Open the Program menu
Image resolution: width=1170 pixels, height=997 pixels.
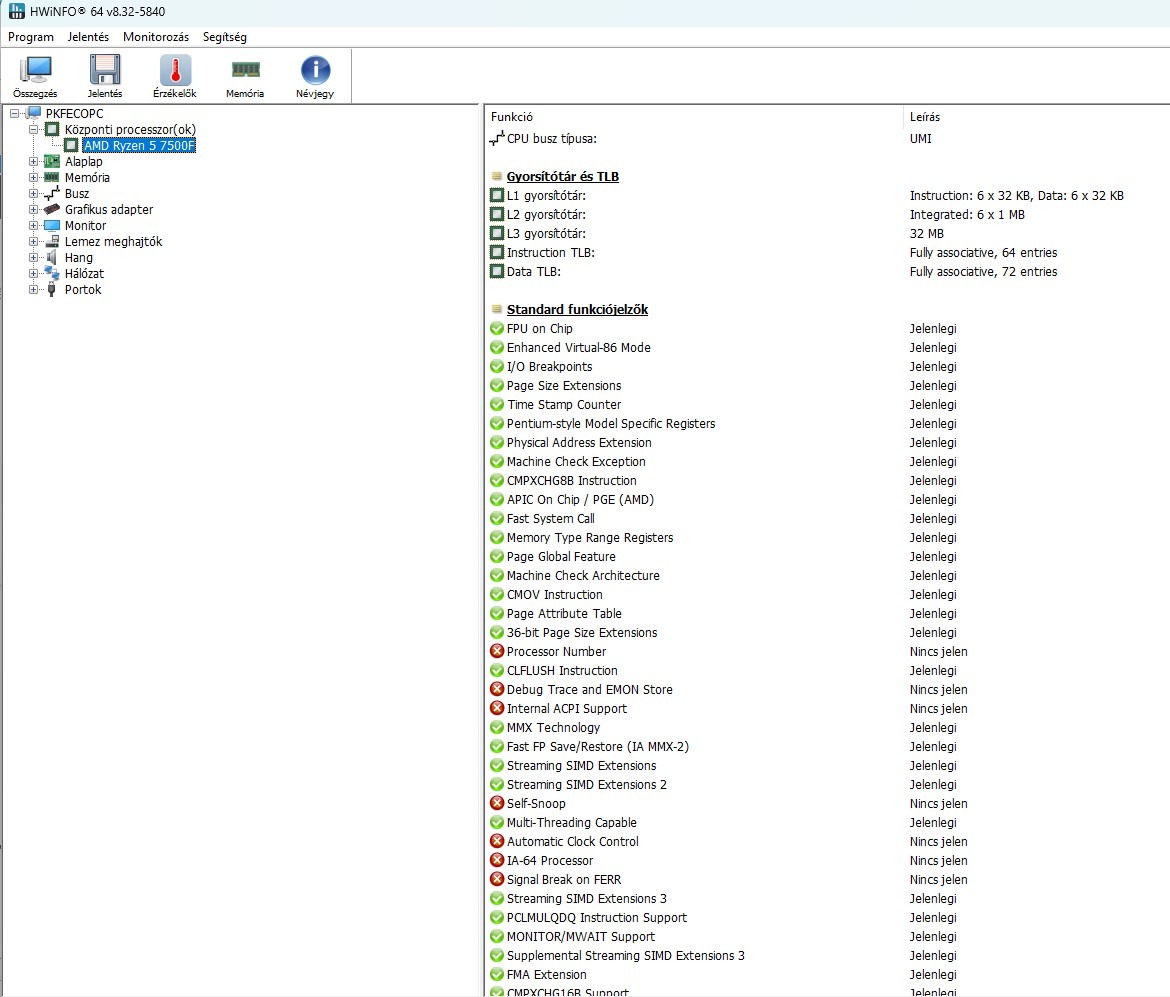tap(31, 37)
